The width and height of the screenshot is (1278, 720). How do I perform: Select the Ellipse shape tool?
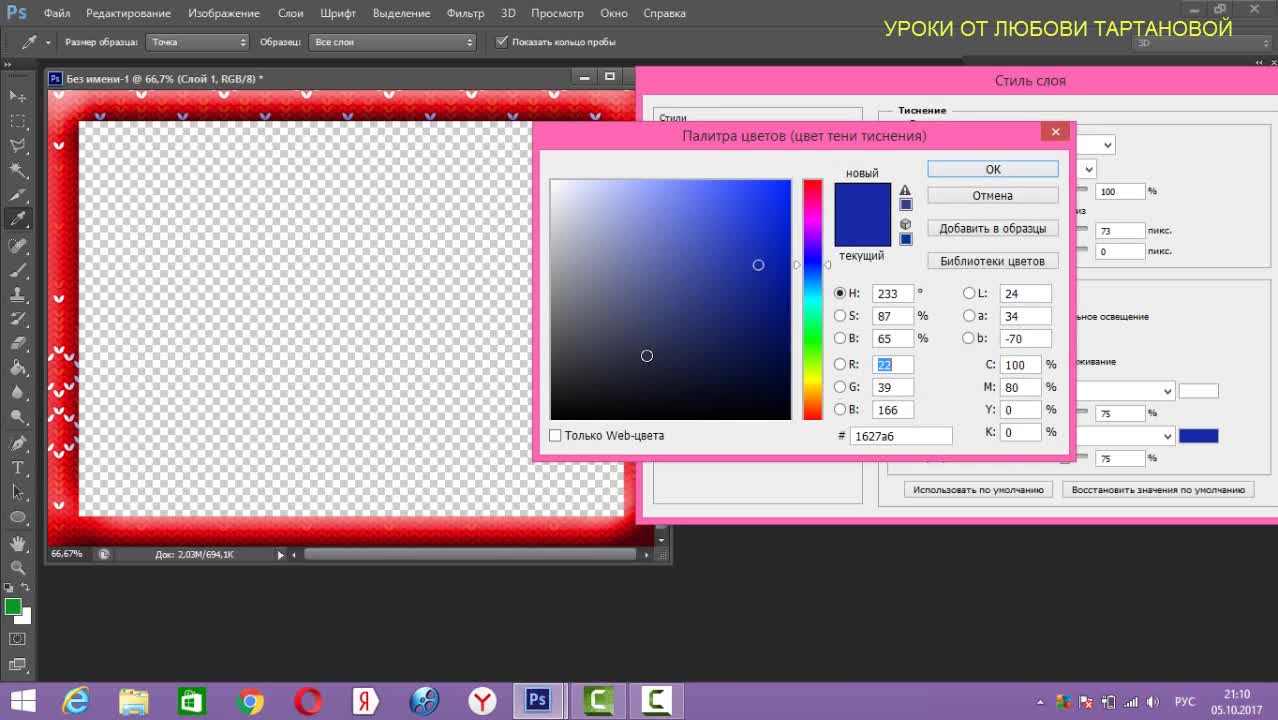[18, 517]
